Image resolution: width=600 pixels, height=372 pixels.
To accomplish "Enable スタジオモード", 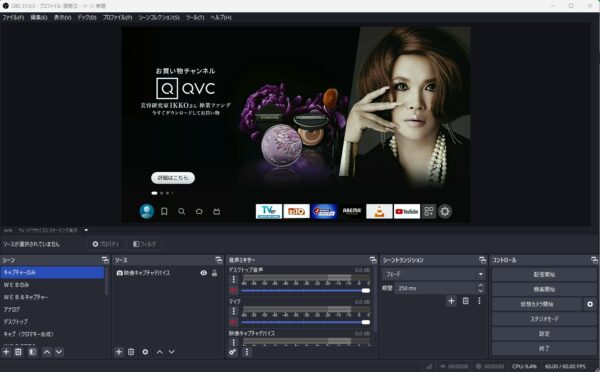I will point(544,319).
